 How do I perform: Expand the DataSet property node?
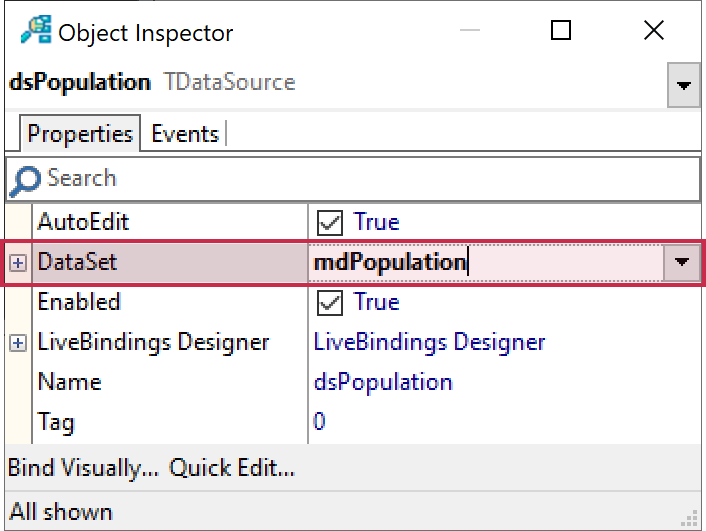(18, 263)
